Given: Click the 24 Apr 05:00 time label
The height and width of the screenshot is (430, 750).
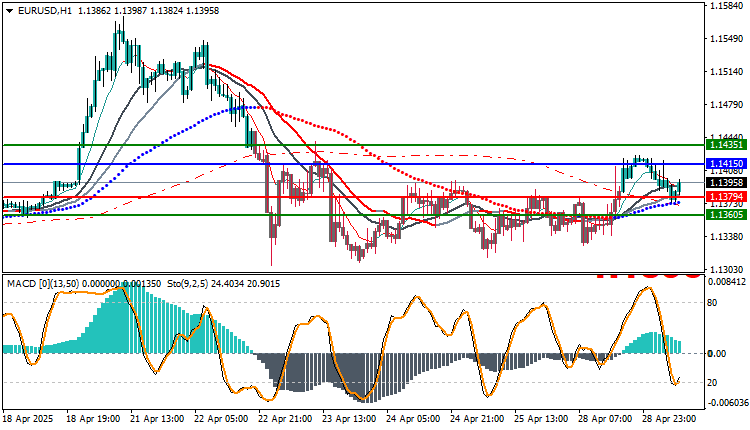Looking at the screenshot, I should coord(414,419).
